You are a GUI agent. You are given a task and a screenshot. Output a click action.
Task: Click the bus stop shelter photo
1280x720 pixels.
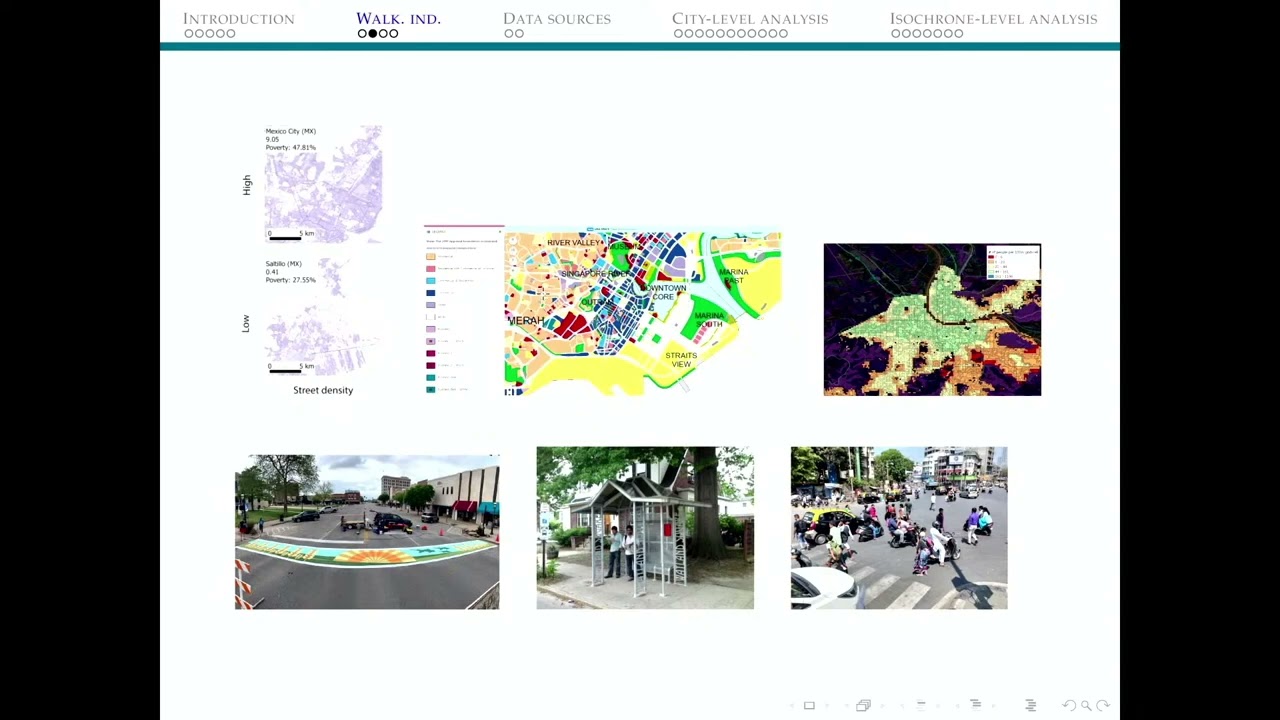click(x=645, y=528)
